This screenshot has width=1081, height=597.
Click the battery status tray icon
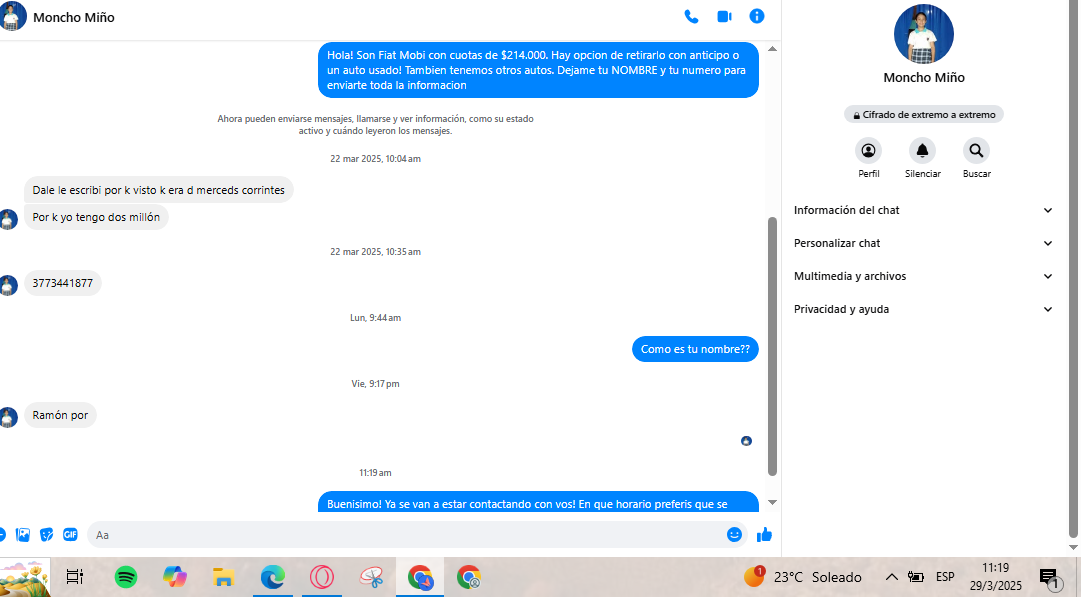916,577
